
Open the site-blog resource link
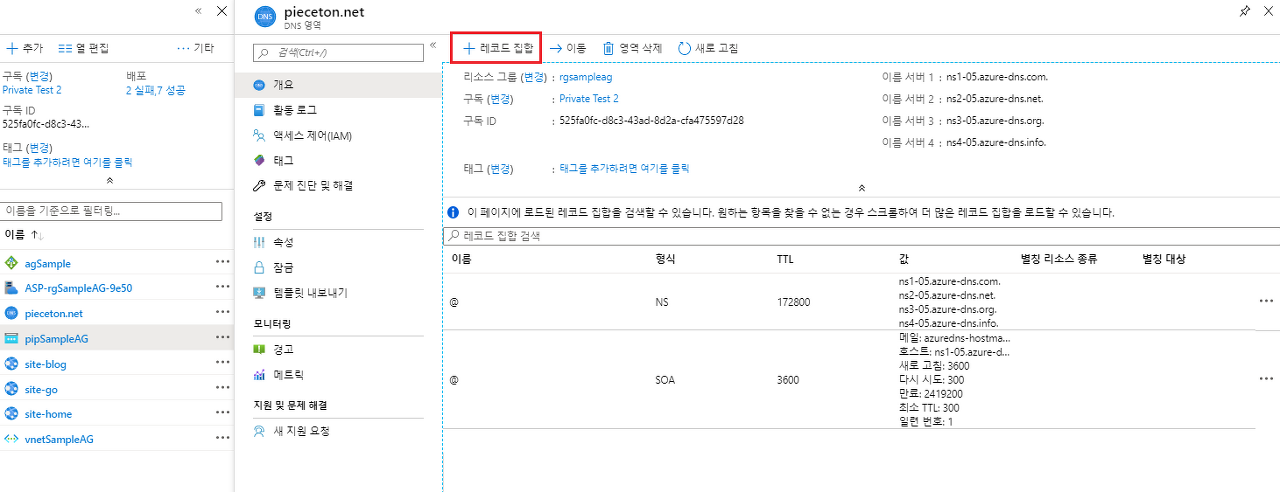(x=46, y=364)
